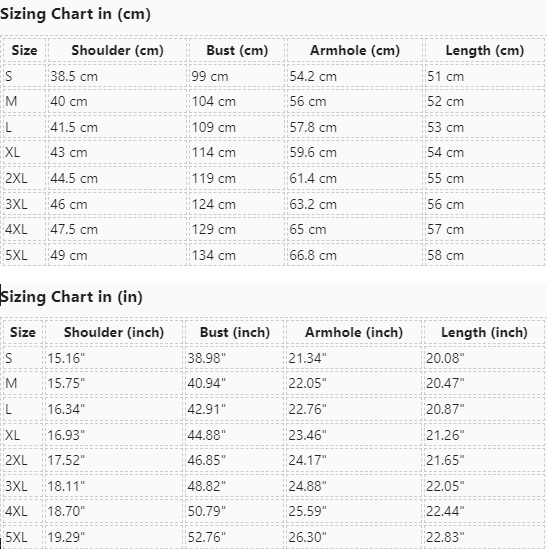This screenshot has height=549, width=547.
Task: Select the 2XL row in cm chart
Action: [x=274, y=178]
